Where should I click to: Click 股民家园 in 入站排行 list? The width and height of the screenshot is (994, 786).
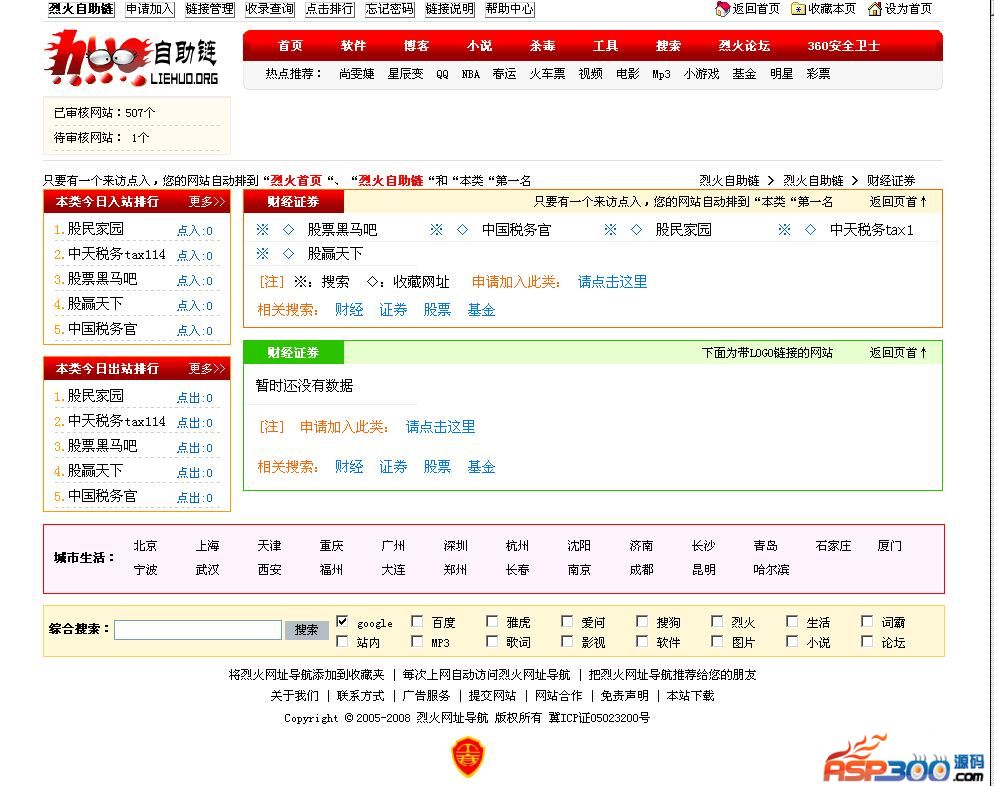[x=96, y=229]
